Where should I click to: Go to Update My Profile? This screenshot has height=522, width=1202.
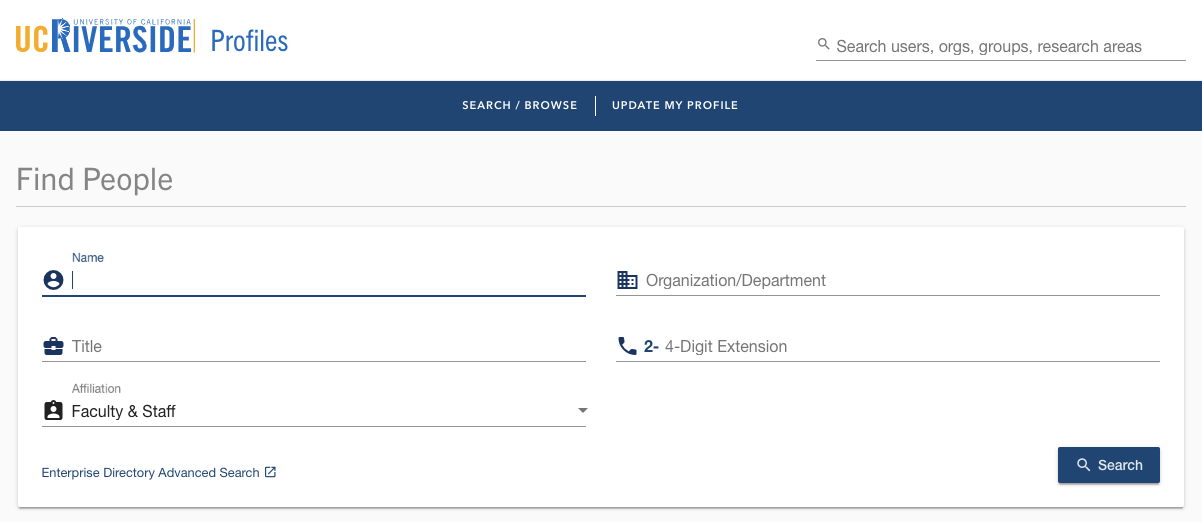click(675, 105)
